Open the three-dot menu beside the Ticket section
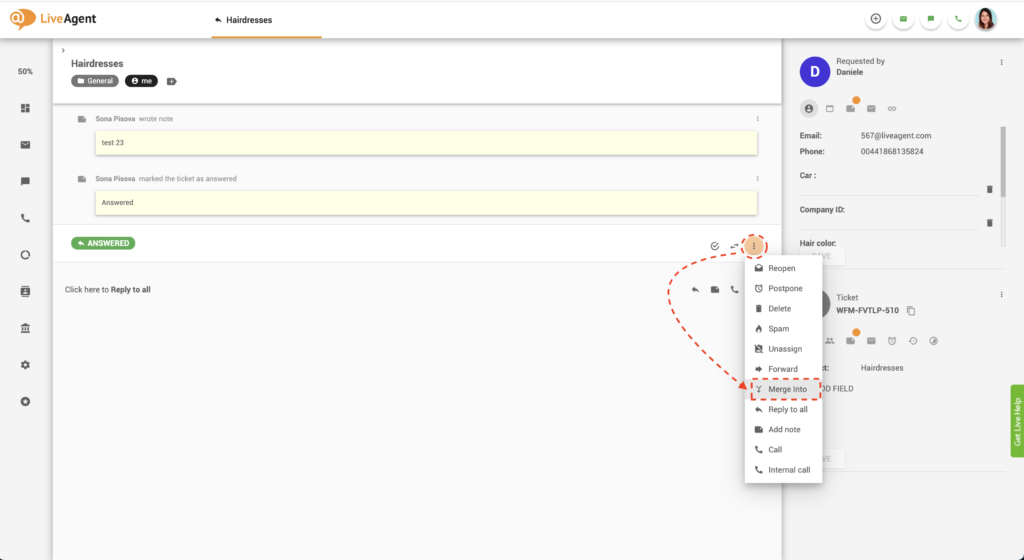The height and width of the screenshot is (560, 1024). coord(1001,294)
